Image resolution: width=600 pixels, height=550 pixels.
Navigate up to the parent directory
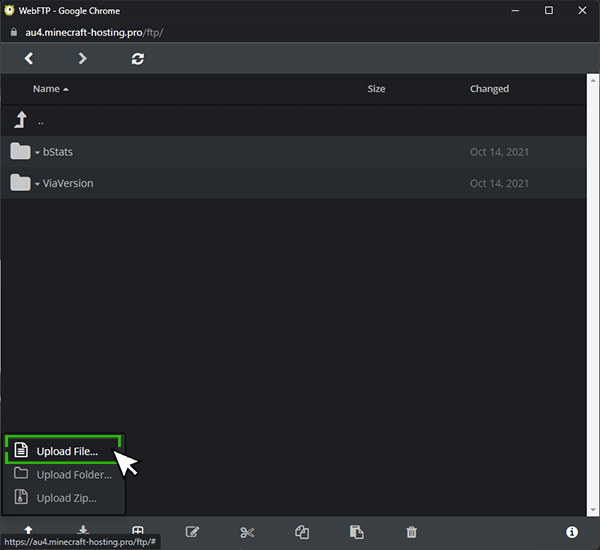coord(21,120)
